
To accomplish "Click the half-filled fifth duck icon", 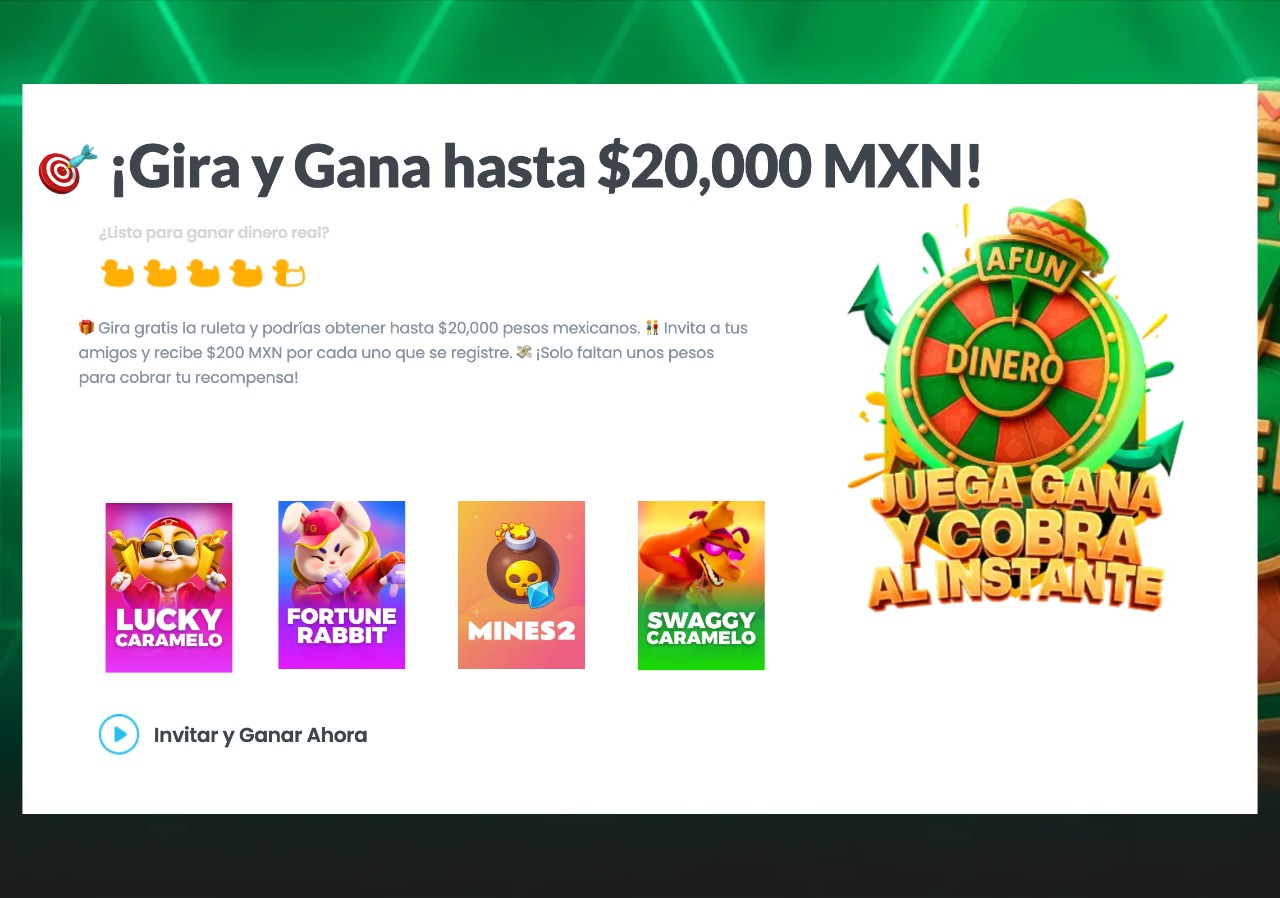I will pos(289,273).
